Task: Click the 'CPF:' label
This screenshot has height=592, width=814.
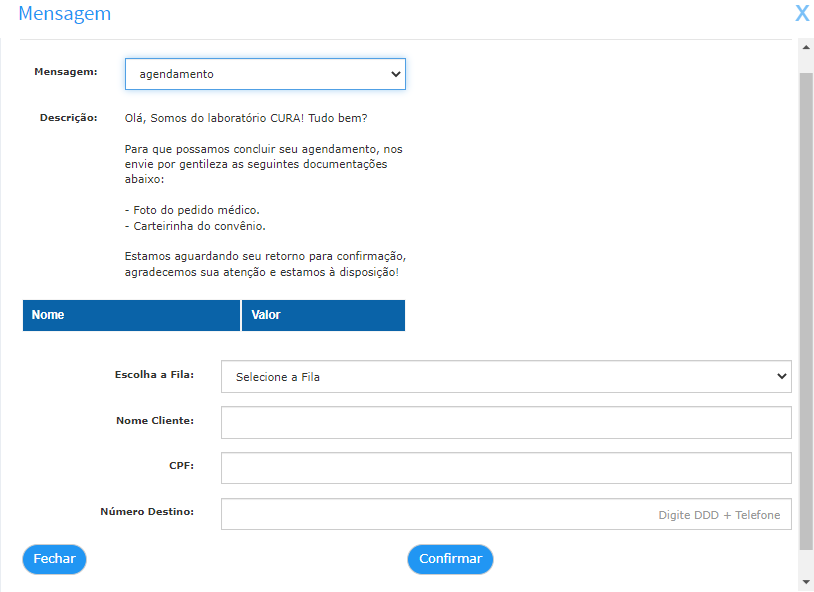Action: [182, 466]
